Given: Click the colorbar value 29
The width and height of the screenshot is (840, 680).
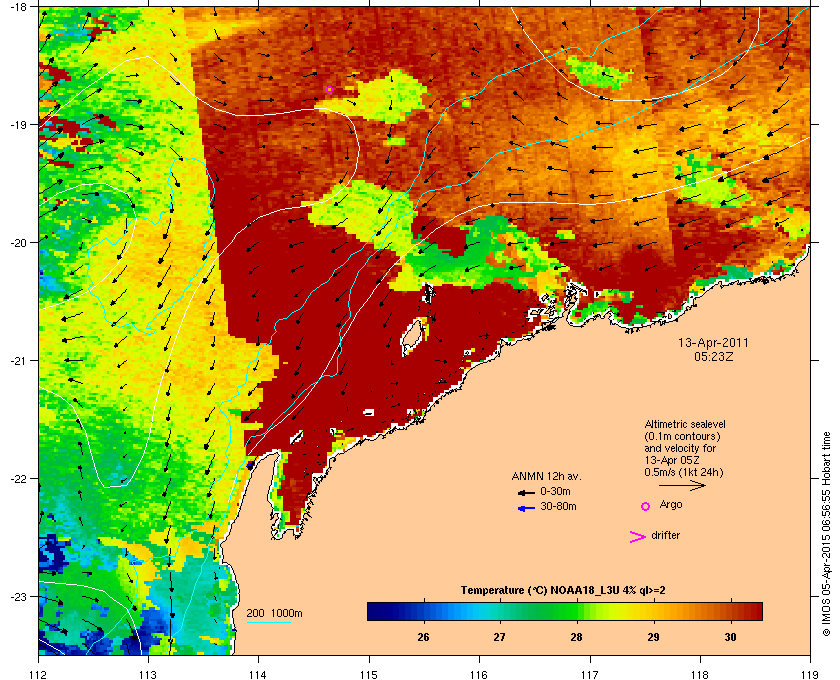Looking at the screenshot, I should 653,637.
